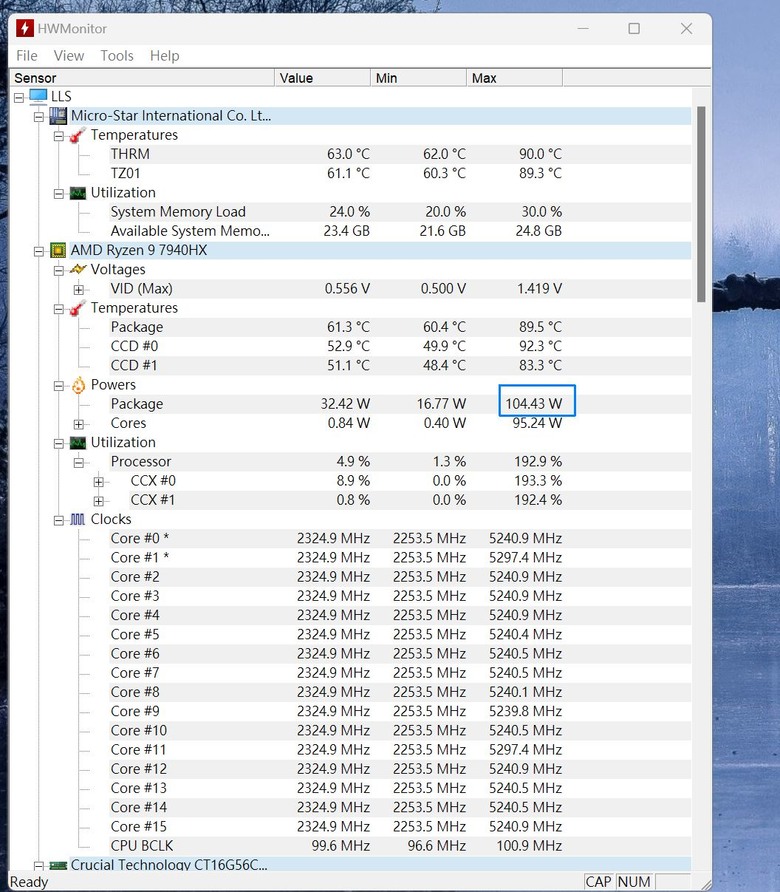Click the Powers flame icon
Viewport: 780px width, 892px height.
[78, 385]
